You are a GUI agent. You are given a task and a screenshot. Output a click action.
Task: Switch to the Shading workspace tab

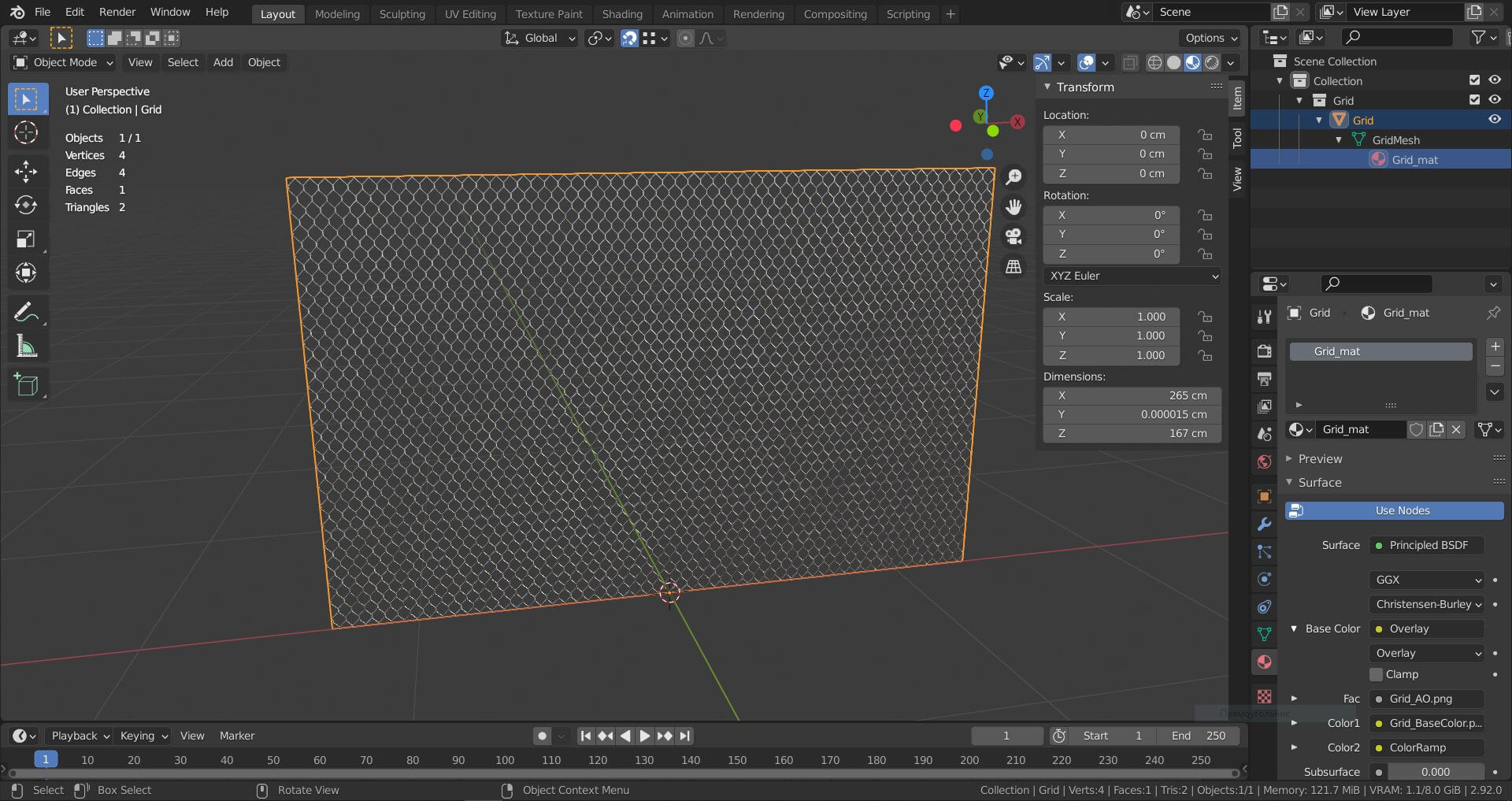click(621, 14)
